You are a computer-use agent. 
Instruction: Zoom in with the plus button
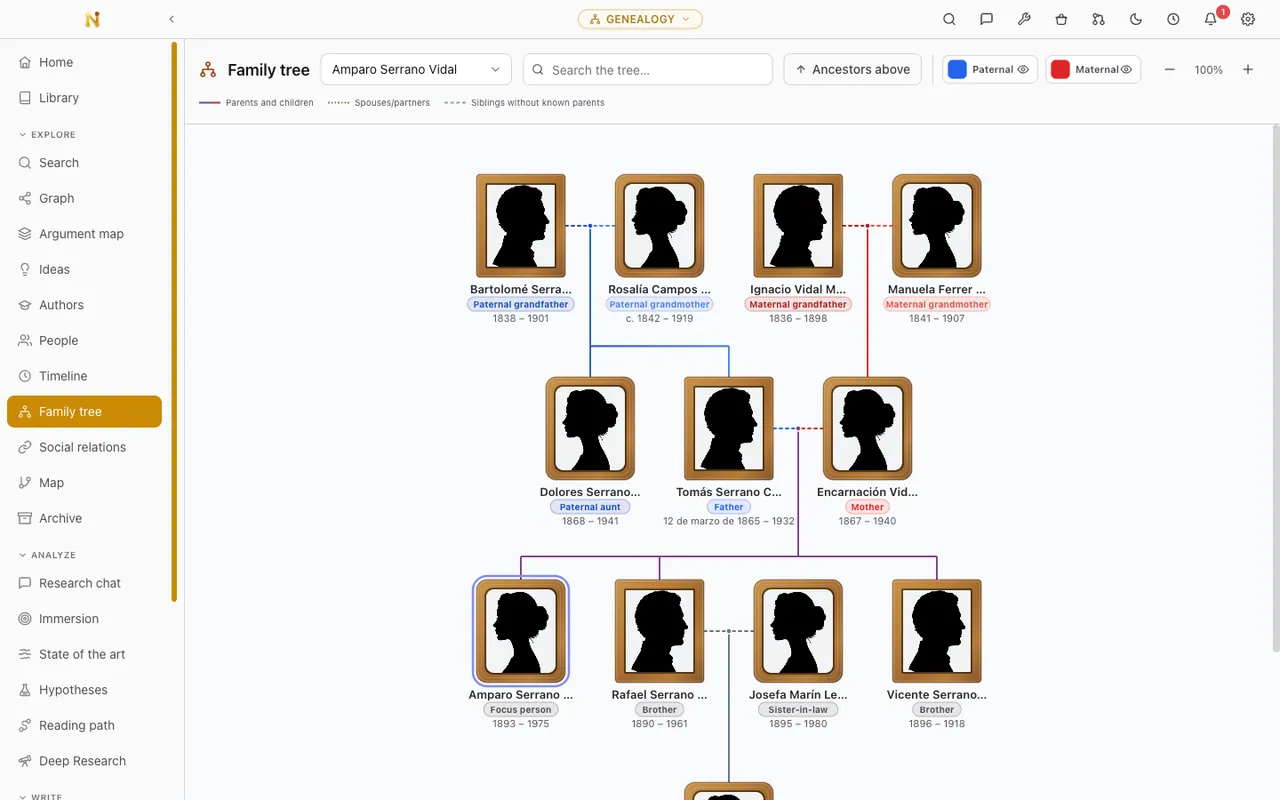click(x=1248, y=70)
